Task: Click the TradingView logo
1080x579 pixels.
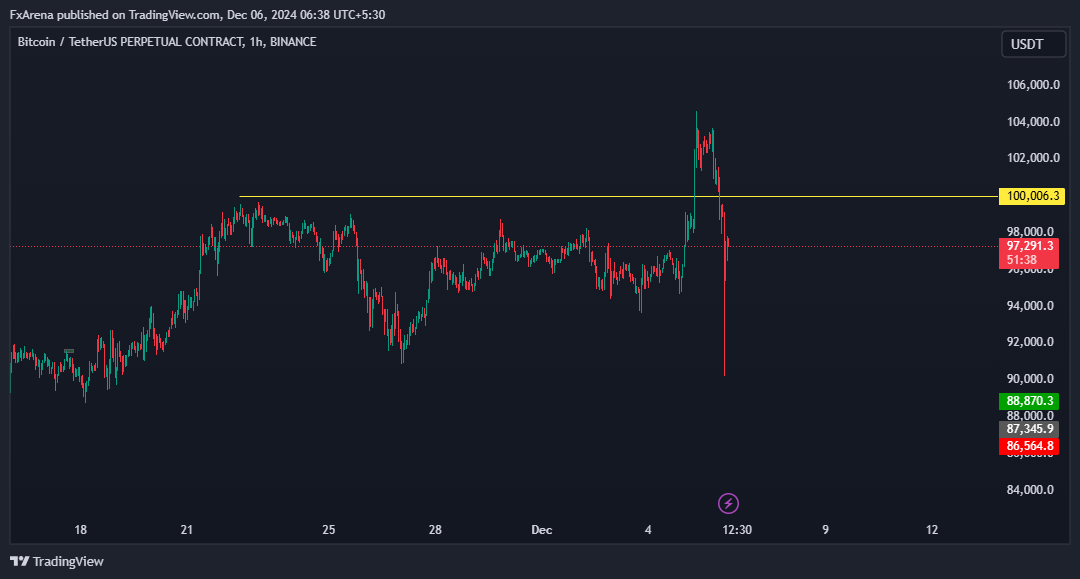Action: tap(56, 562)
